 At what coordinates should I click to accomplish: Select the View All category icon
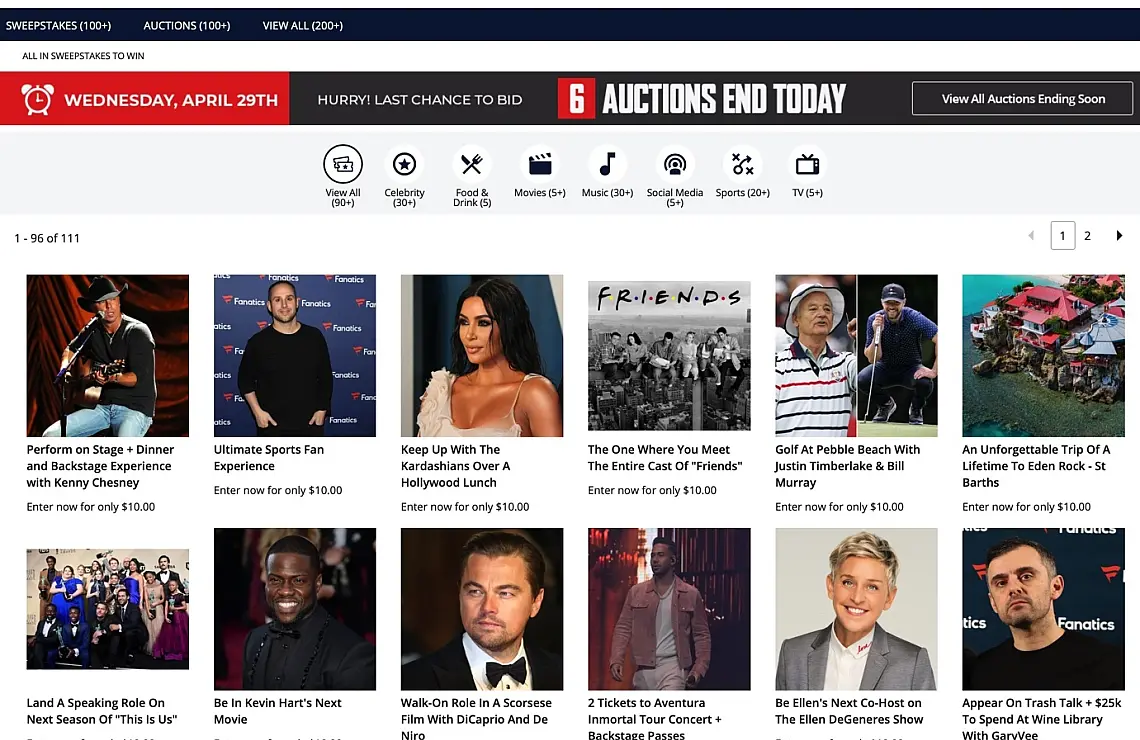click(x=342, y=164)
